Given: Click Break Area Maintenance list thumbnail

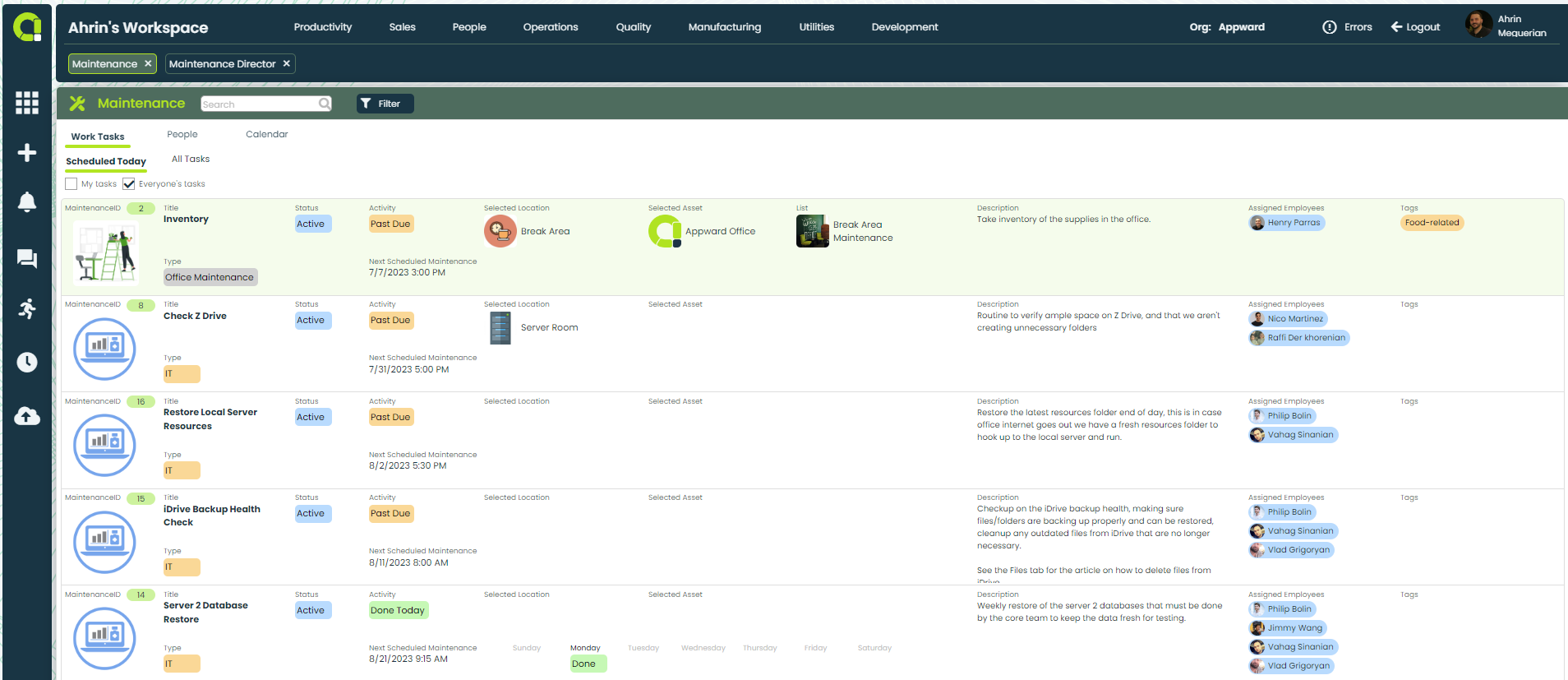Looking at the screenshot, I should click(x=812, y=231).
